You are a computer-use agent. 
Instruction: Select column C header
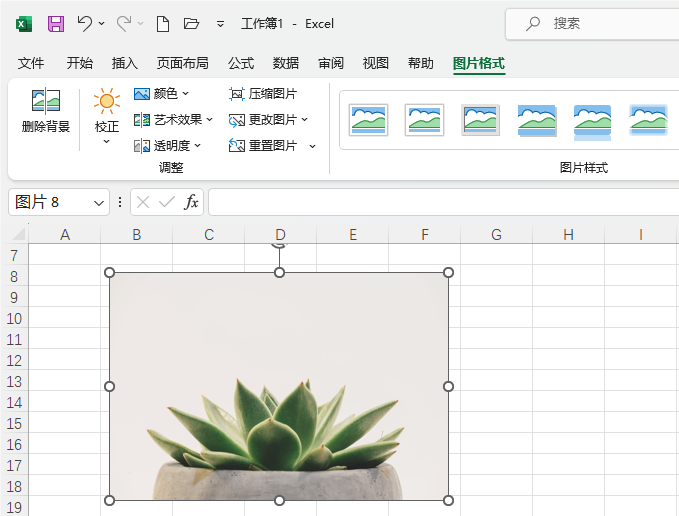(209, 235)
